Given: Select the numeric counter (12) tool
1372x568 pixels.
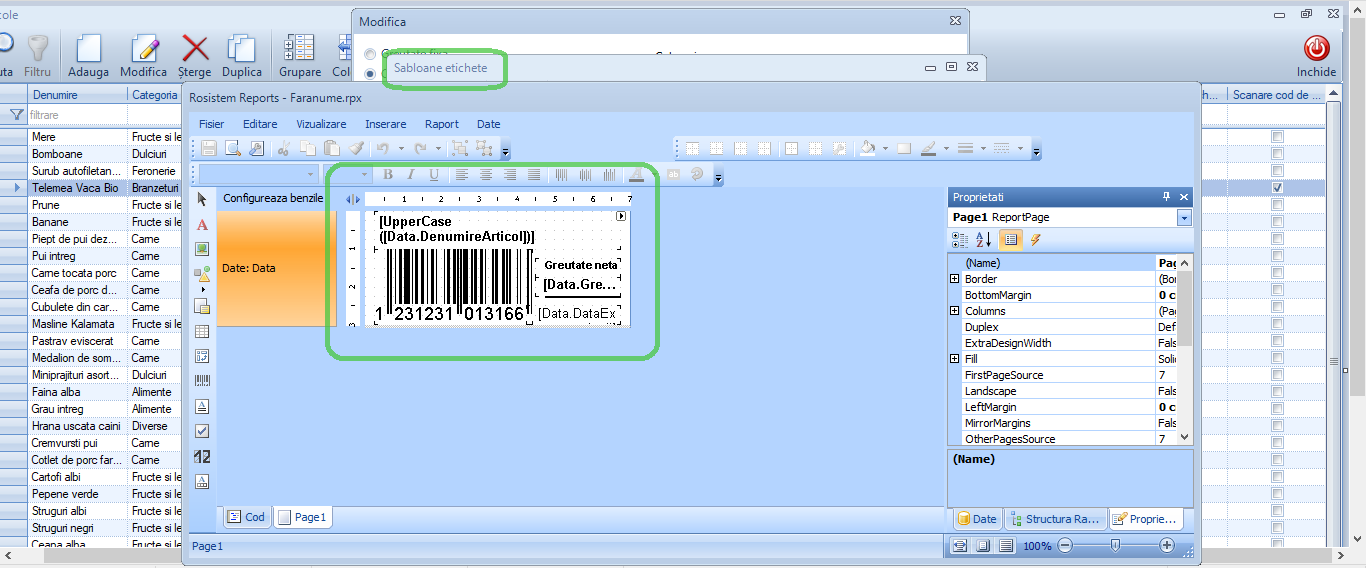Looking at the screenshot, I should [x=202, y=456].
